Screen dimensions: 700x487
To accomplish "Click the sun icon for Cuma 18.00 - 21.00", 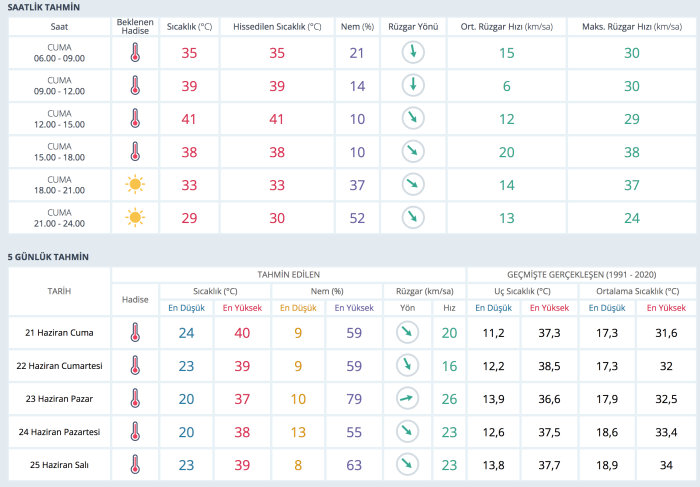I will click(x=134, y=184).
